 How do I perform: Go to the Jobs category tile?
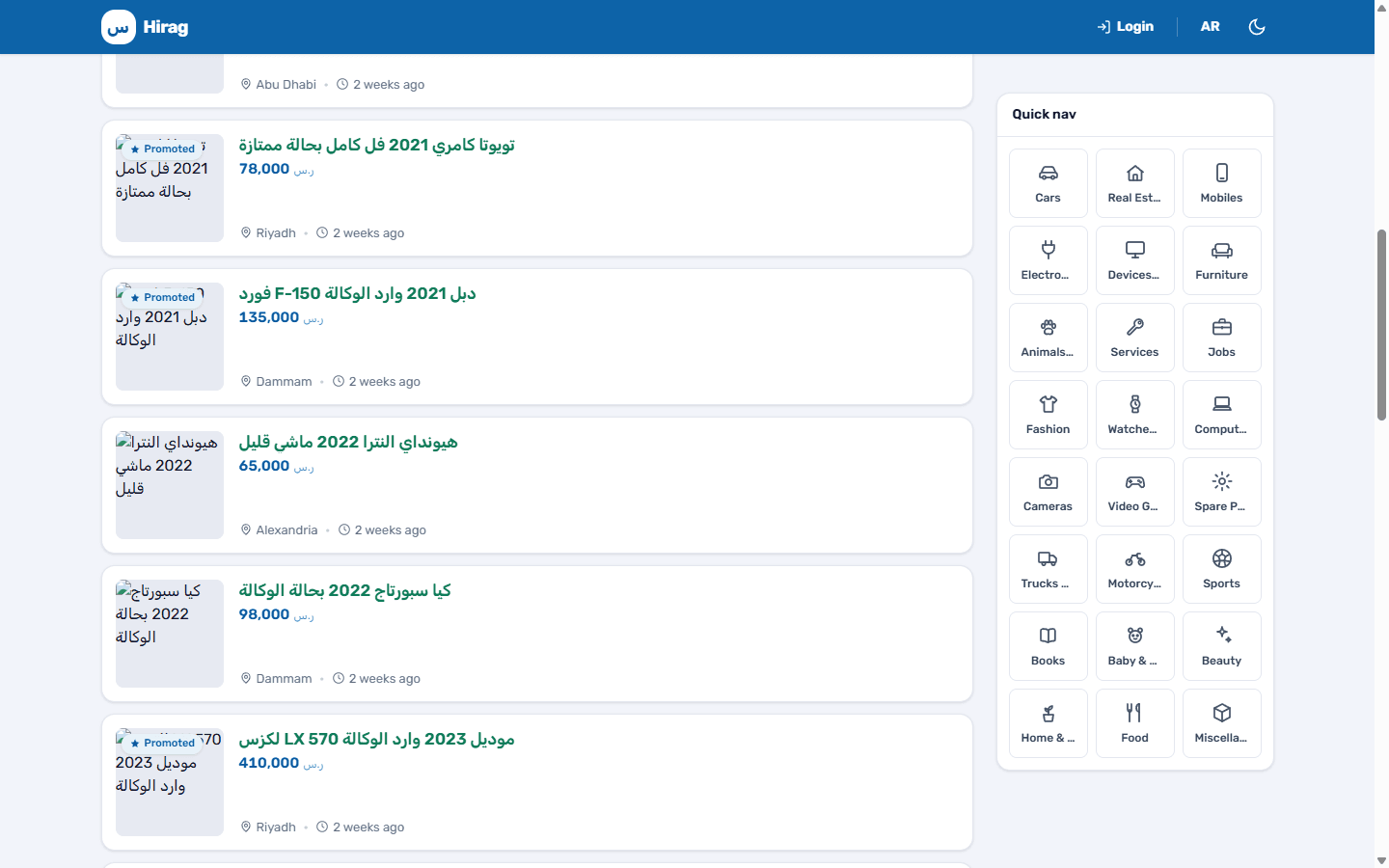click(1221, 338)
